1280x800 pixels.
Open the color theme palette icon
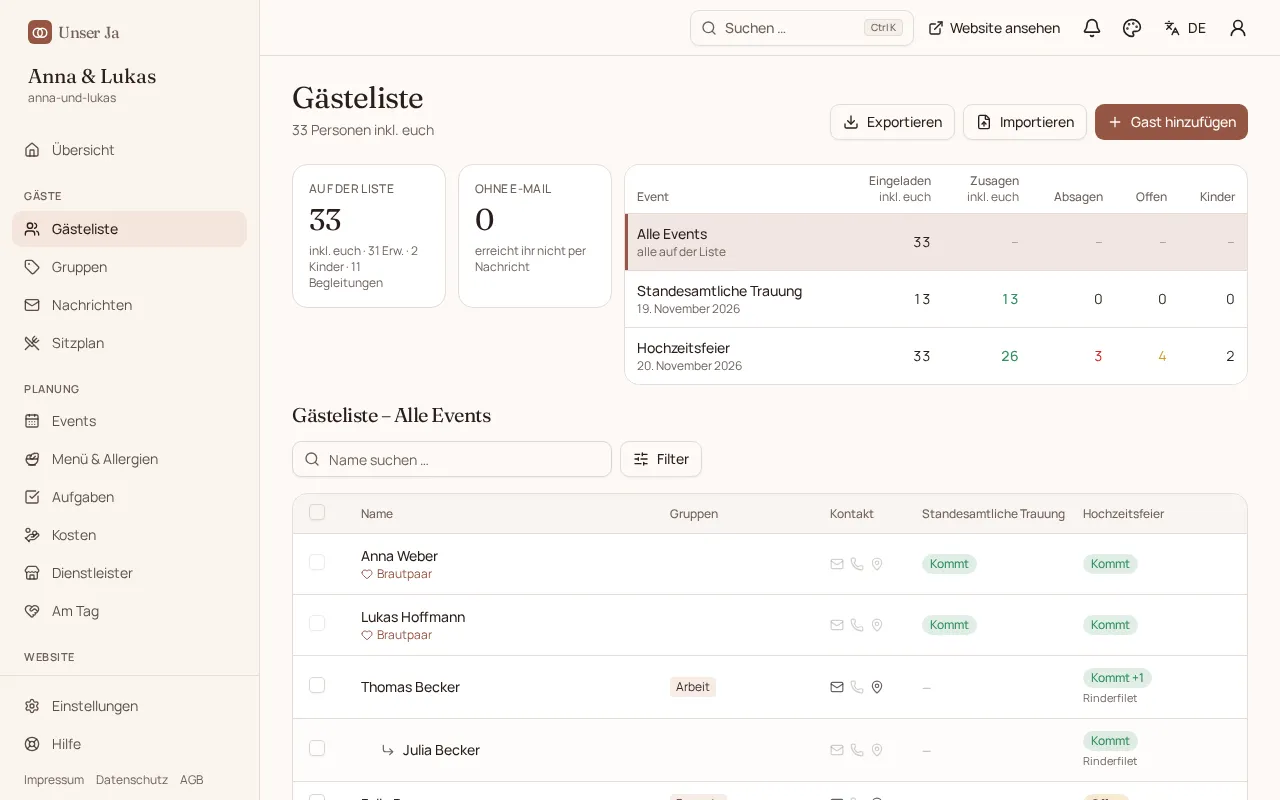pos(1132,28)
